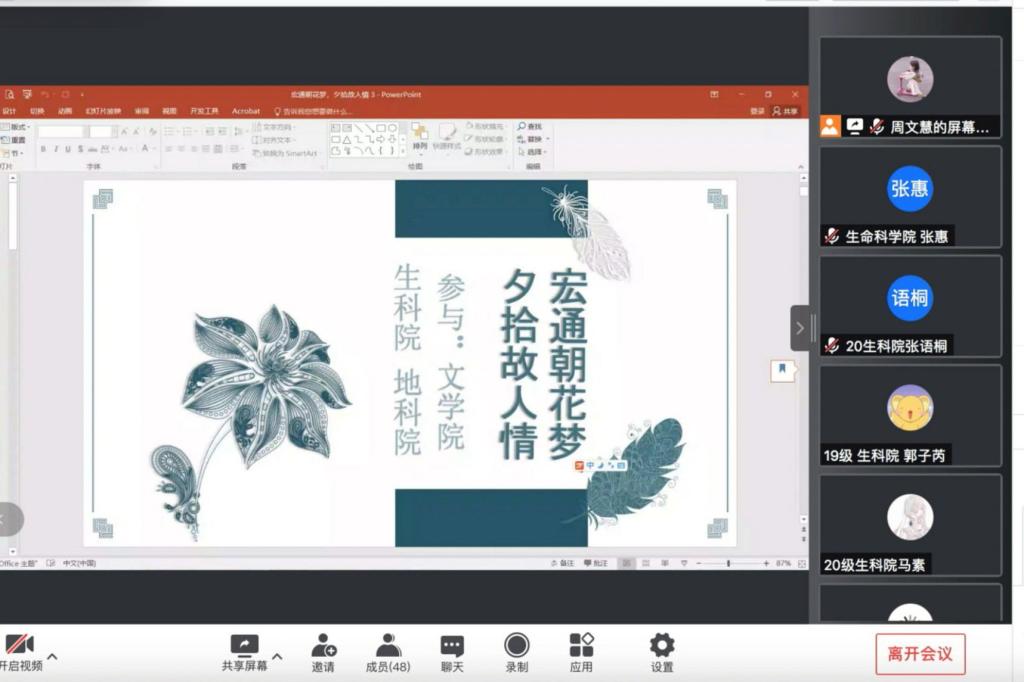
Task: Expand the share screen options arrow
Action: coord(277,657)
